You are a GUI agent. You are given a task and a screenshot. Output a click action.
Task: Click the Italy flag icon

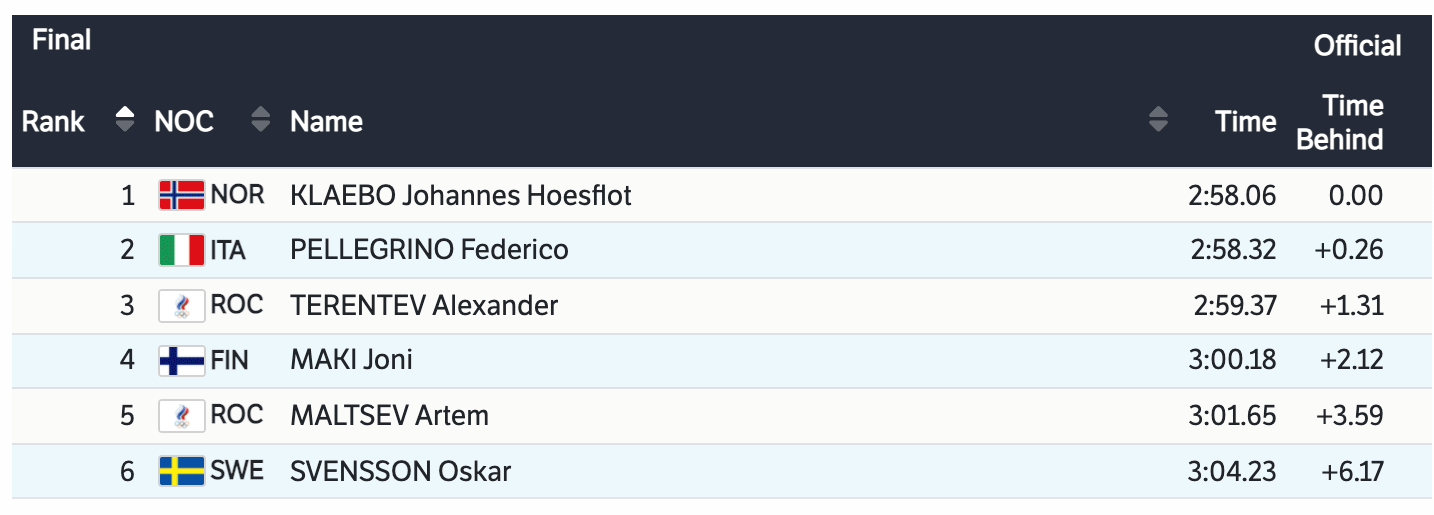(181, 250)
